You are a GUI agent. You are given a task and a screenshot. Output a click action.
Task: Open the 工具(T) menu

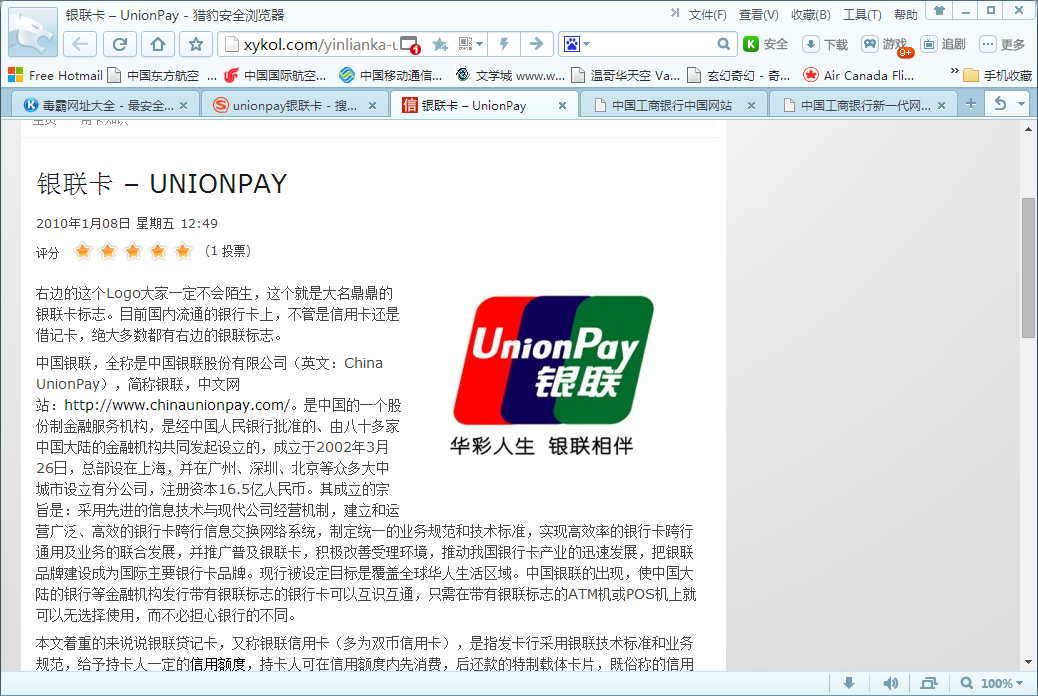(x=861, y=14)
